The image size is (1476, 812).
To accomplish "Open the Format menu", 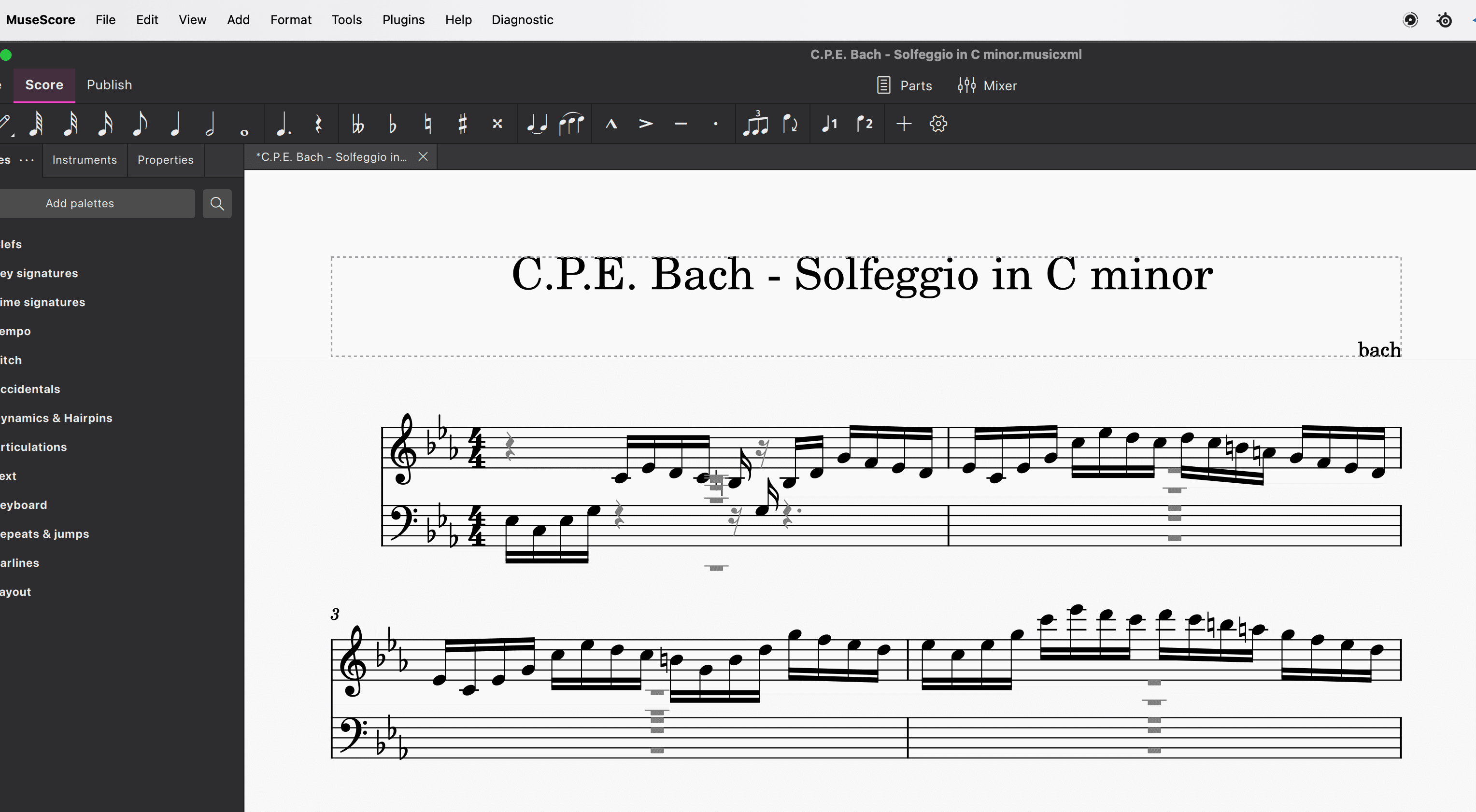I will click(x=290, y=19).
